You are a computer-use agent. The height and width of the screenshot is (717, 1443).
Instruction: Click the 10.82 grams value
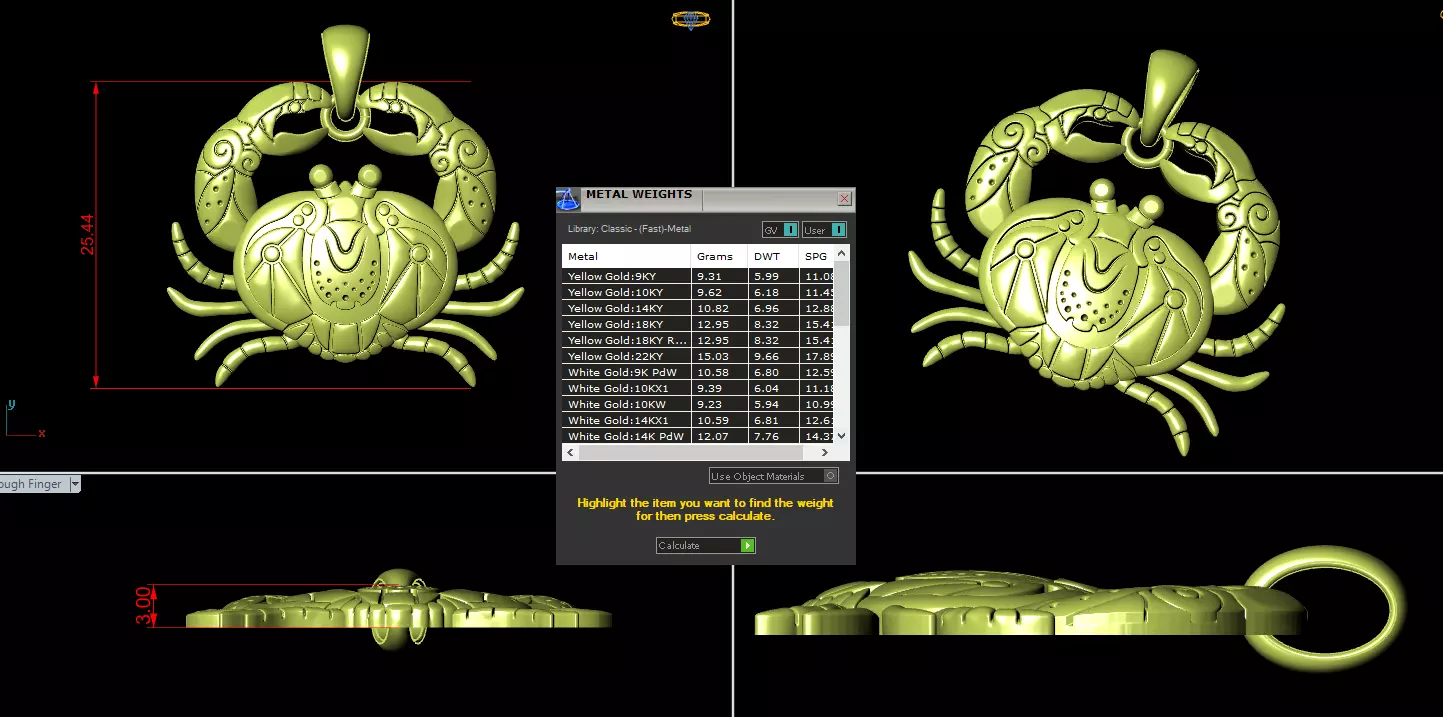tap(712, 308)
